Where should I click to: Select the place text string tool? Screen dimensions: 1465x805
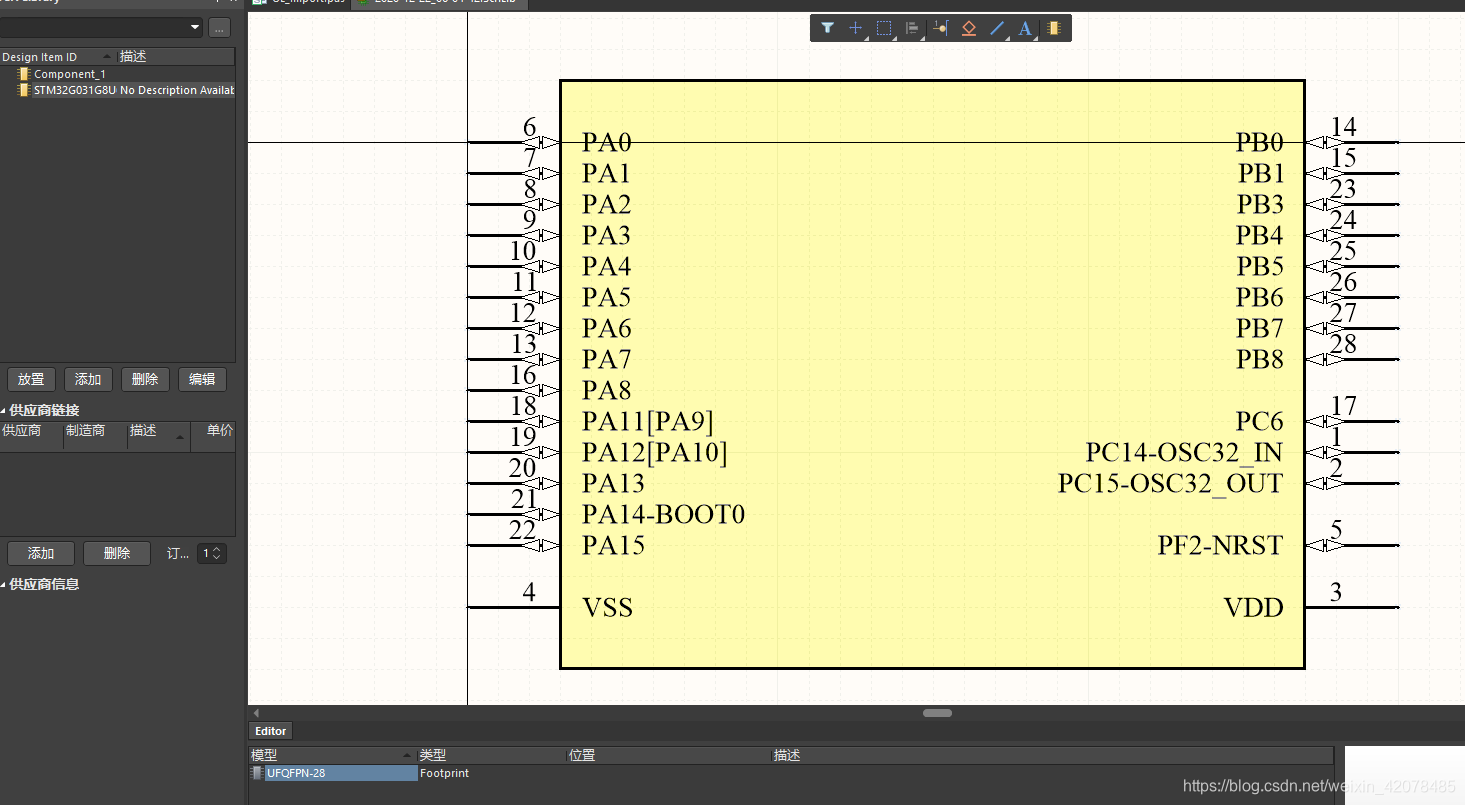click(1025, 28)
